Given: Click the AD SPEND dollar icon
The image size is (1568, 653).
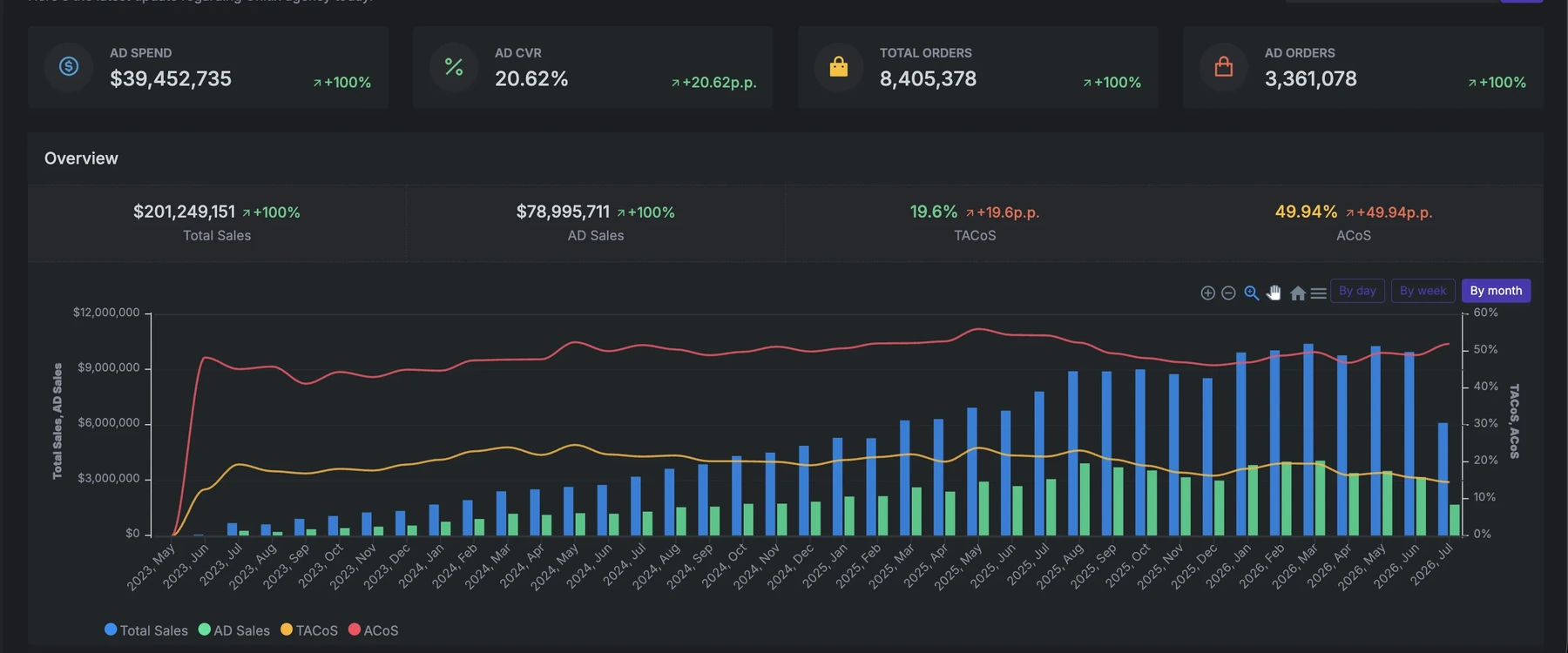Looking at the screenshot, I should (x=69, y=66).
